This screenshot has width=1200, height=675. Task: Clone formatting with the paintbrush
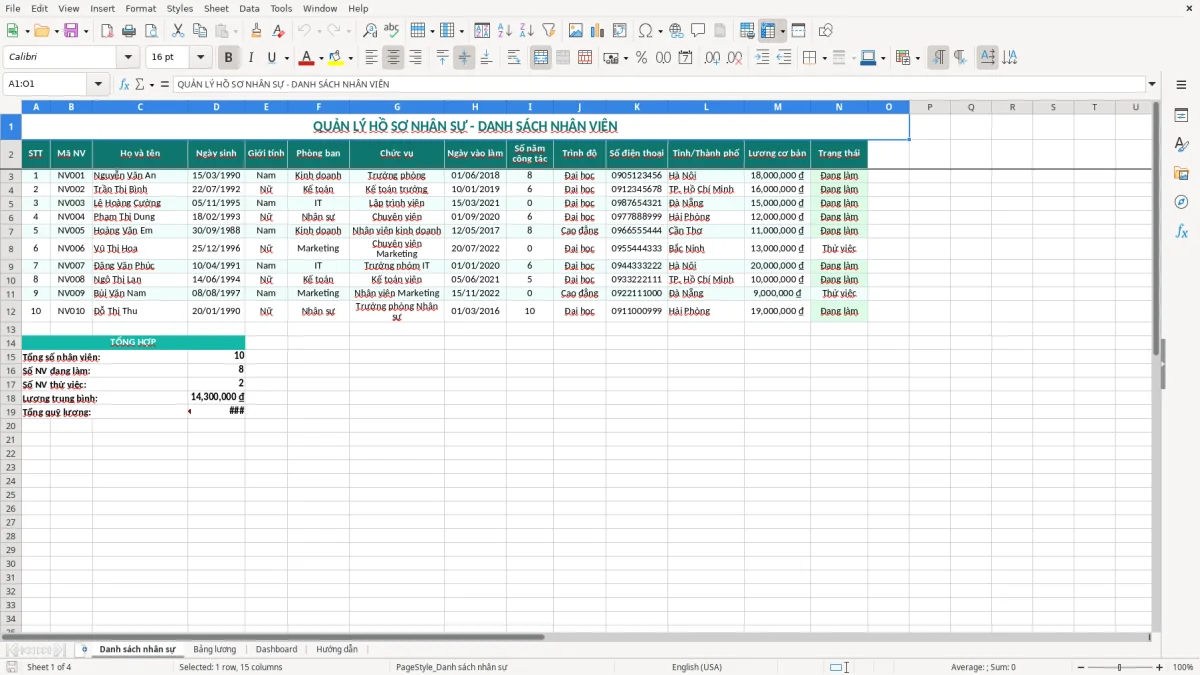pyautogui.click(x=257, y=31)
